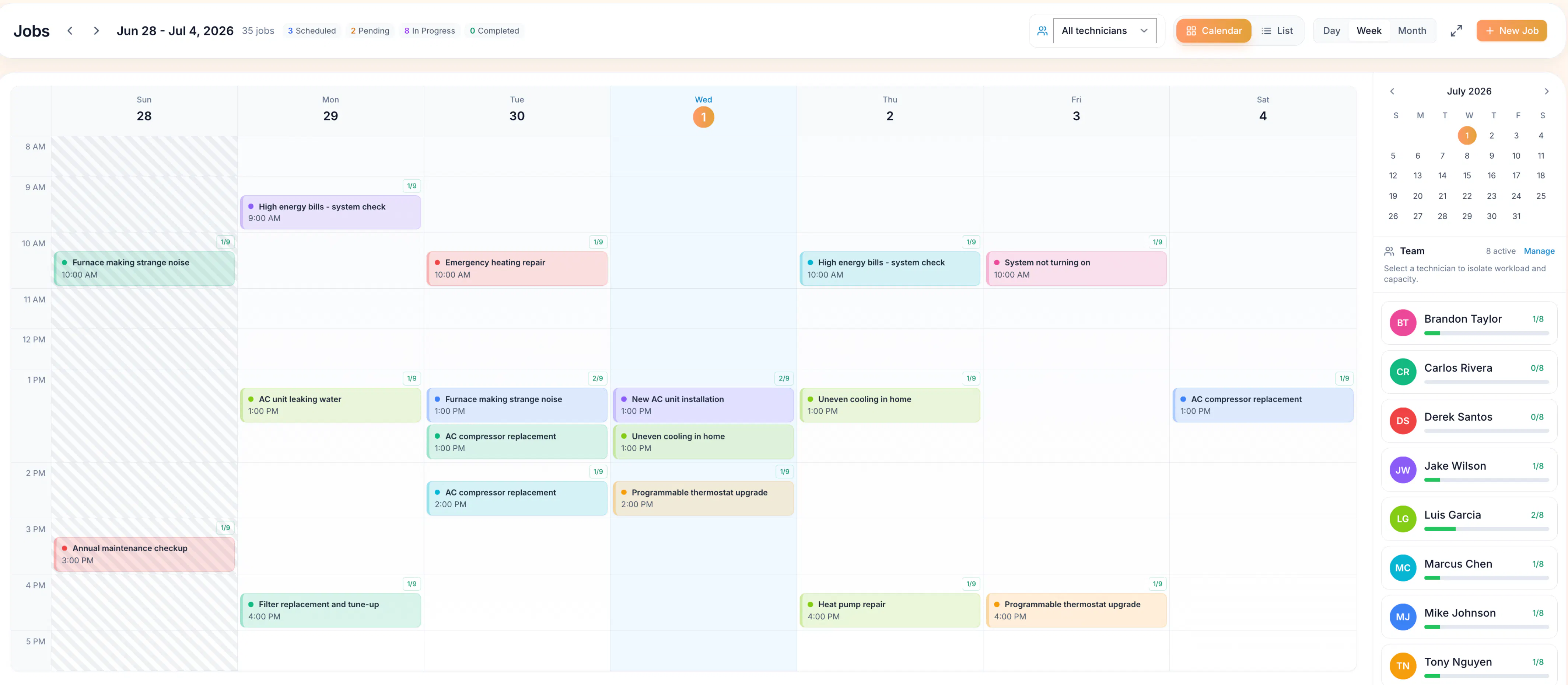Click 2/9 capacity badge on Tuesday 1 PM
Viewport: 1568px width, 685px height.
coord(597,378)
